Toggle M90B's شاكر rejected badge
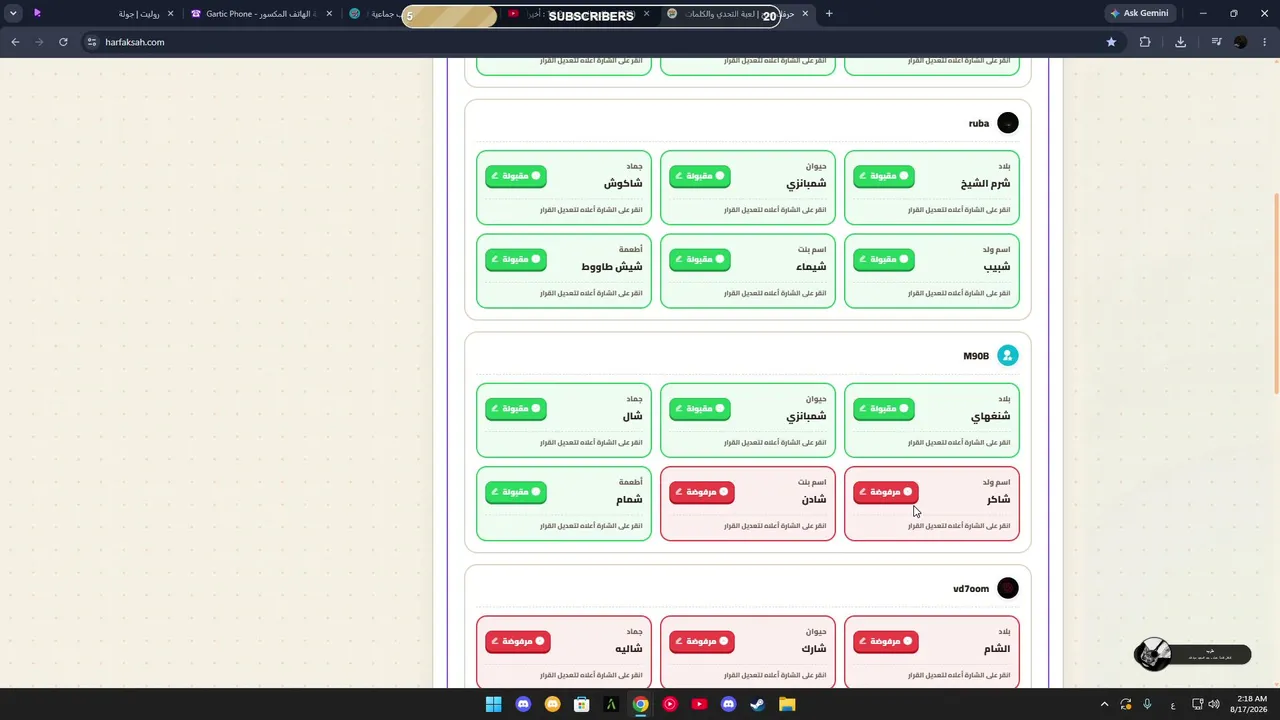Viewport: 1280px width, 720px height. click(x=885, y=492)
